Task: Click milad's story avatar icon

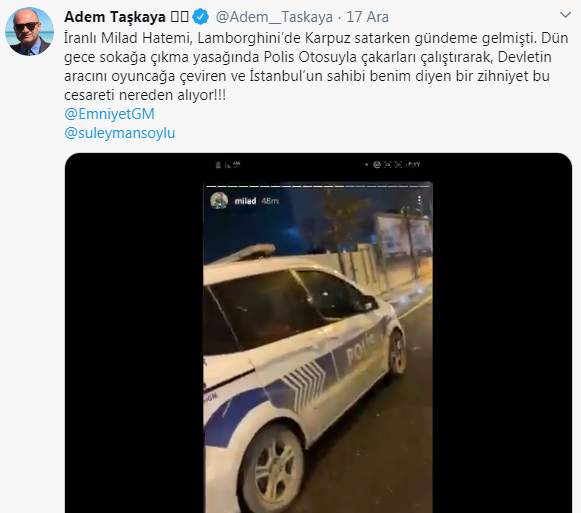Action: point(219,201)
